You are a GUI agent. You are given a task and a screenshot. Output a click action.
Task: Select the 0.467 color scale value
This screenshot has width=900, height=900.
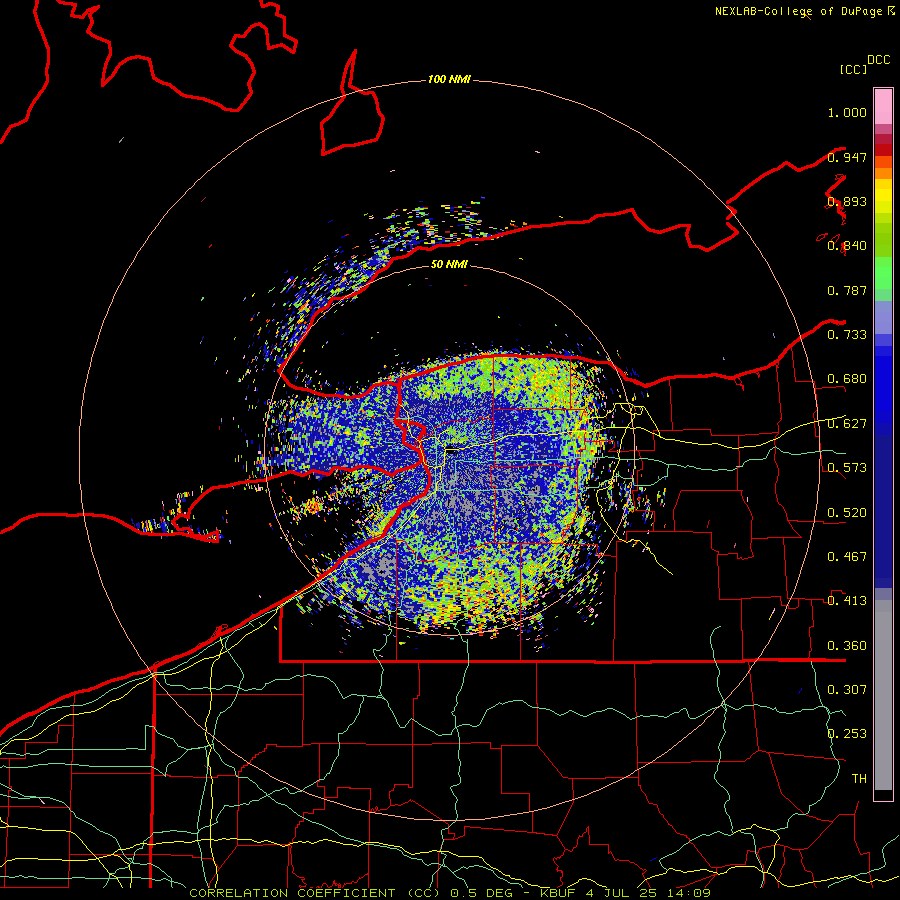click(x=847, y=557)
